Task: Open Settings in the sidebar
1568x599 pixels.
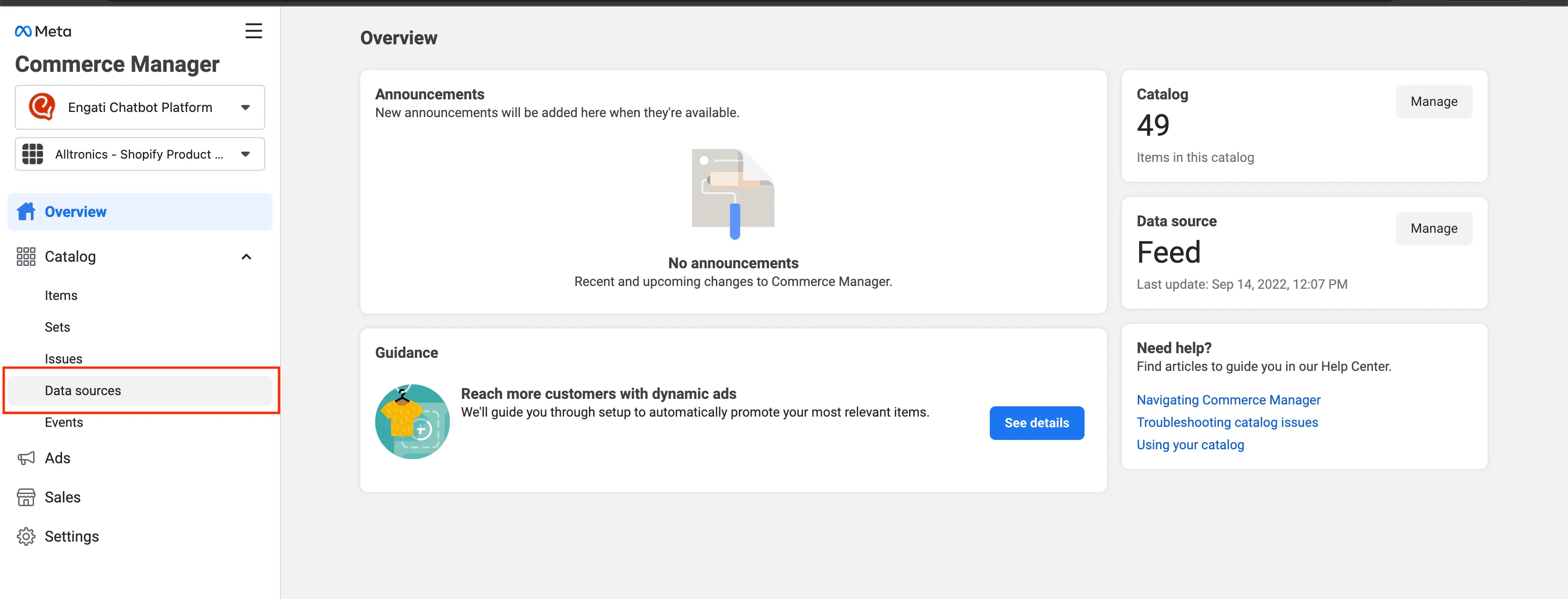Action: click(x=71, y=536)
